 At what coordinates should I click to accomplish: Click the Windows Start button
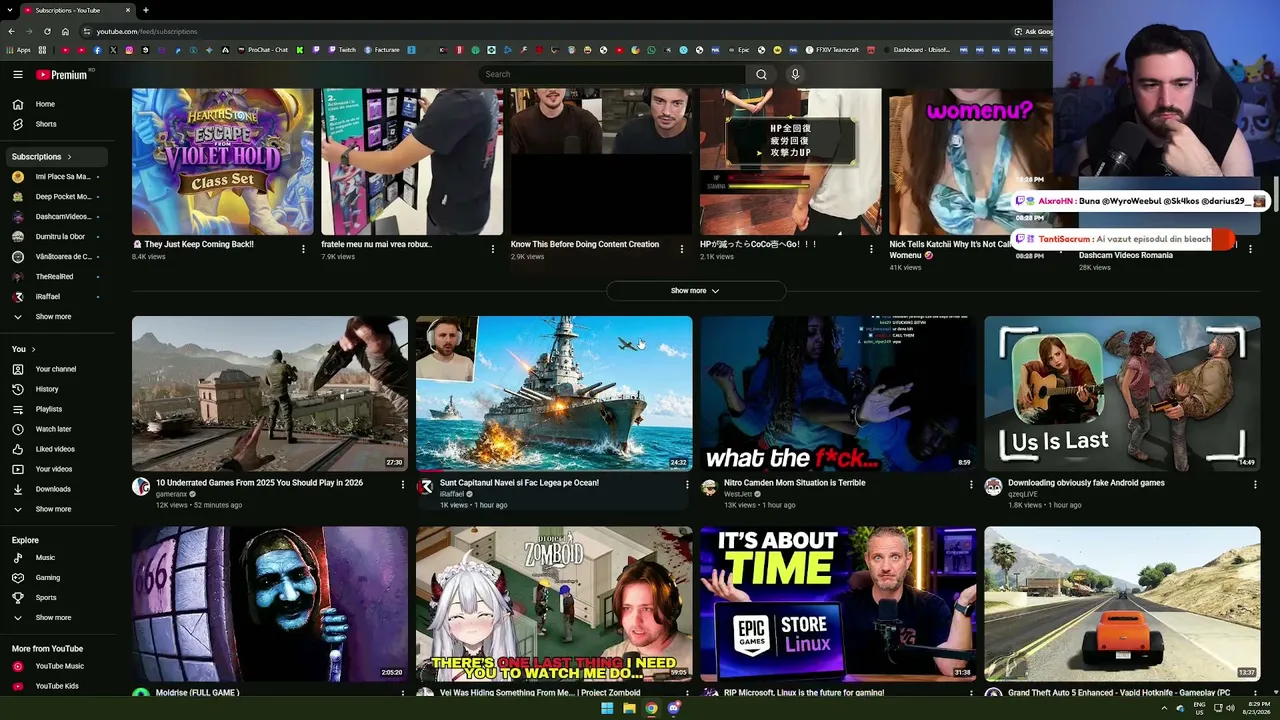pyautogui.click(x=607, y=708)
